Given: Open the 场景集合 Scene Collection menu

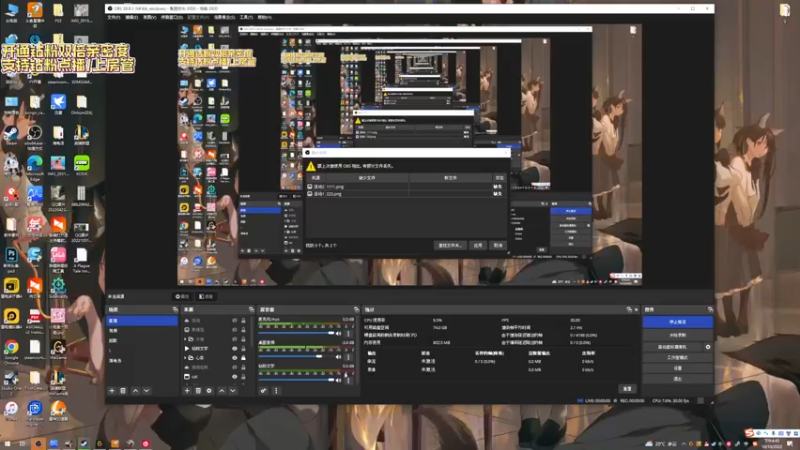Looking at the screenshot, I should click(224, 17).
